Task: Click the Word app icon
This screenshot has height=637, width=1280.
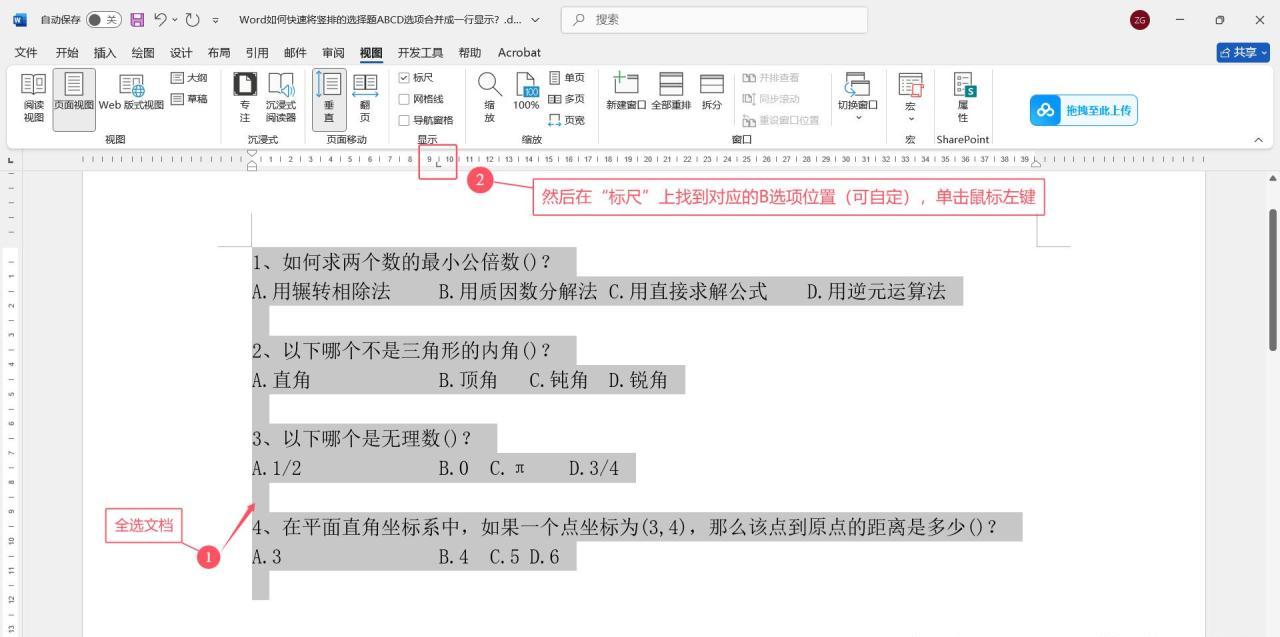Action: [x=20, y=20]
